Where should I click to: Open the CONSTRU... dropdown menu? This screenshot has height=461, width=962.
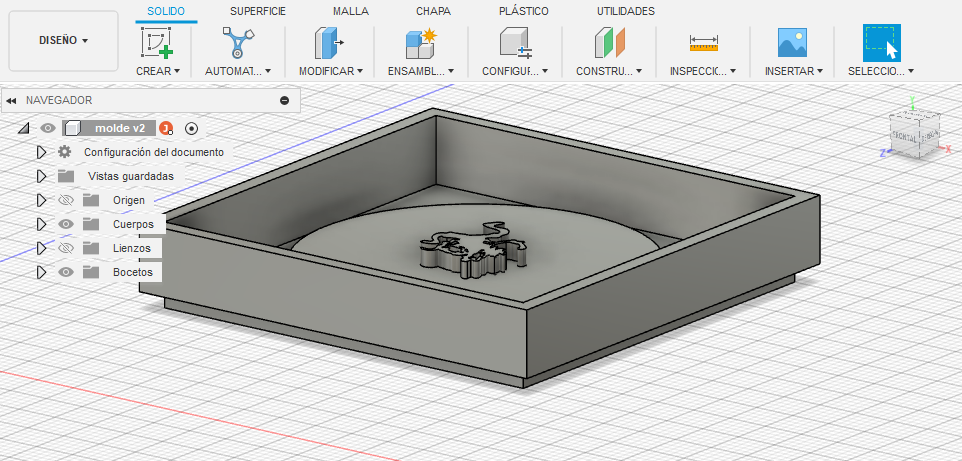[x=609, y=71]
